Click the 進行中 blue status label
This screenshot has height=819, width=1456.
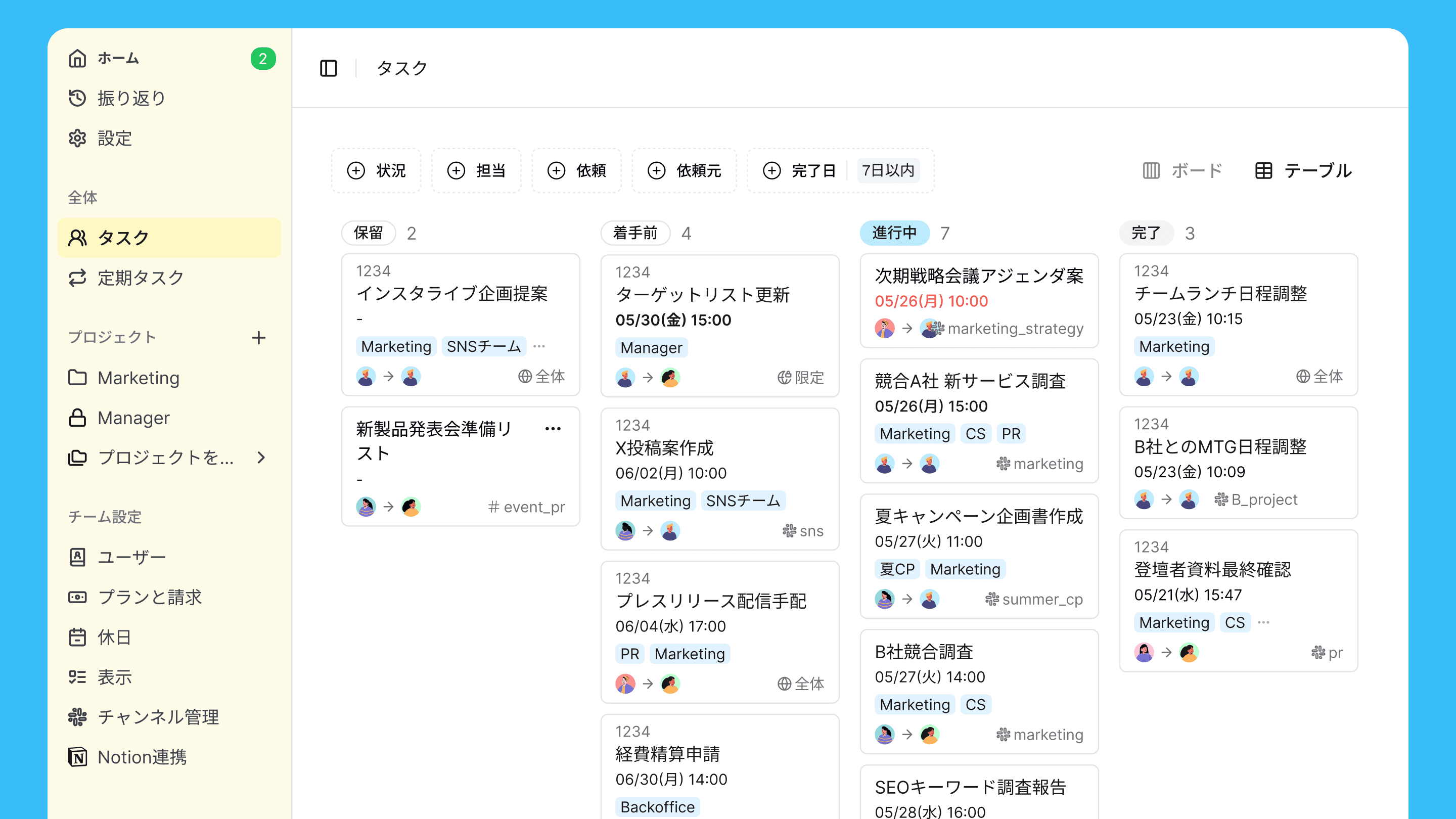click(894, 233)
